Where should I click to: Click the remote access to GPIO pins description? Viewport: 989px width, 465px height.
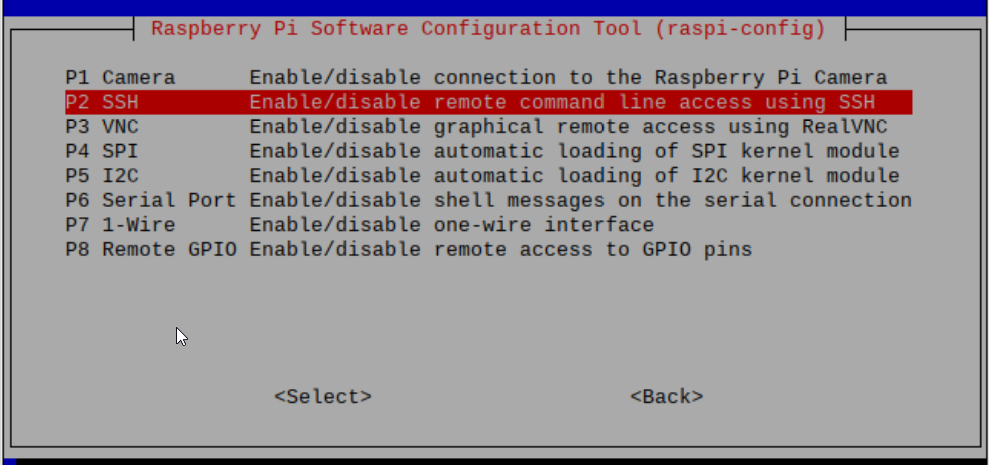(x=500, y=249)
